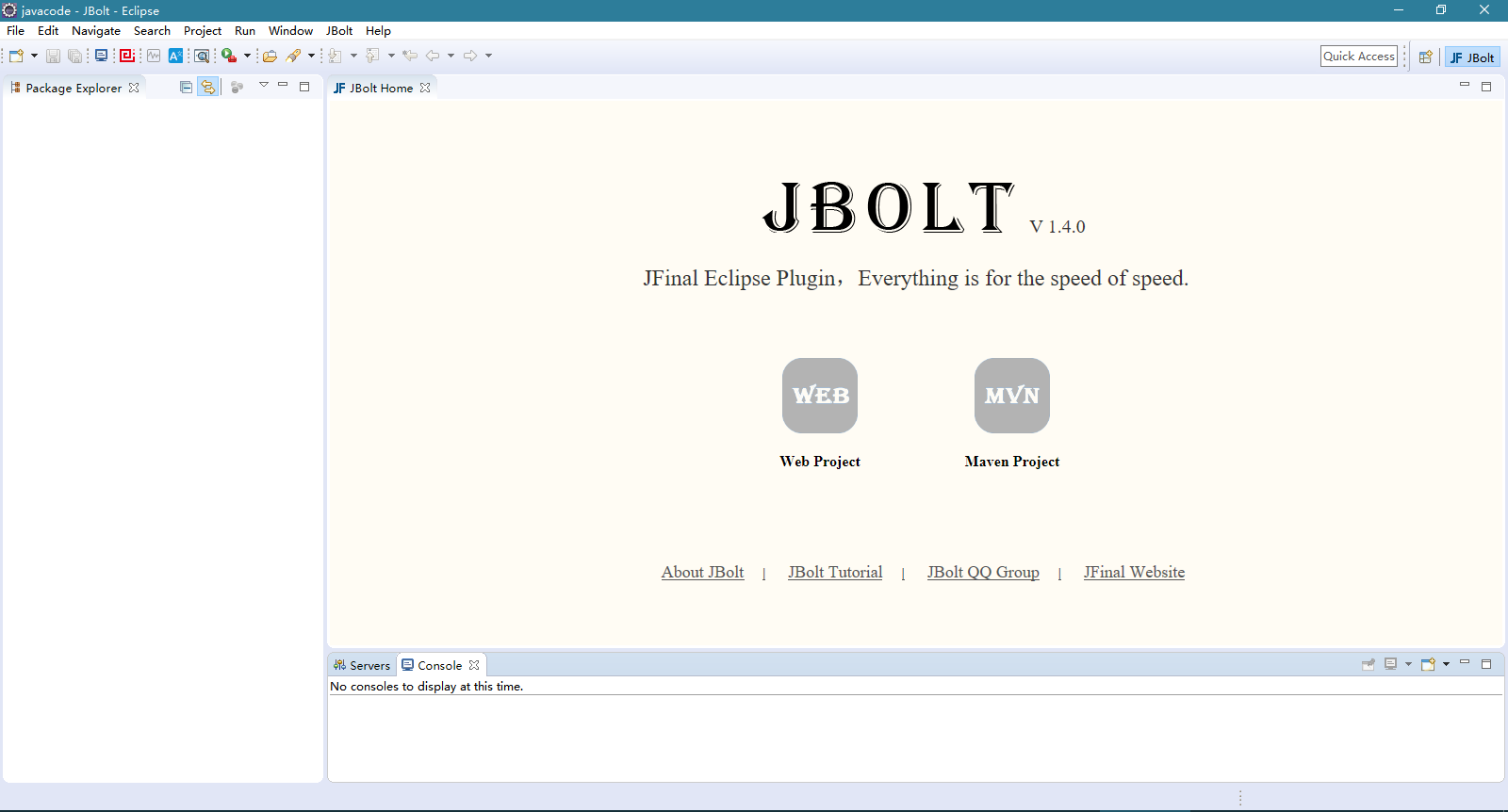This screenshot has width=1508, height=812.
Task: Click the green Run with toolbox icon
Action: [229, 56]
